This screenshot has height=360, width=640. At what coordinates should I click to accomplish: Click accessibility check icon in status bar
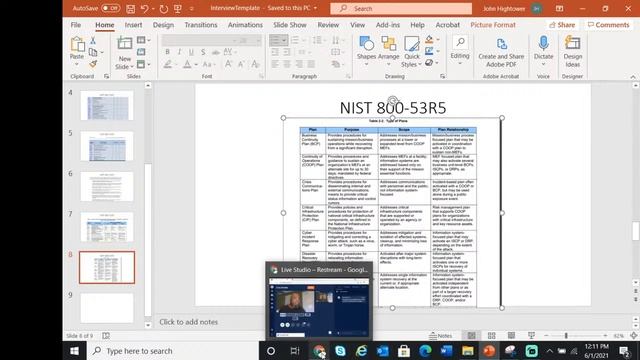point(106,336)
